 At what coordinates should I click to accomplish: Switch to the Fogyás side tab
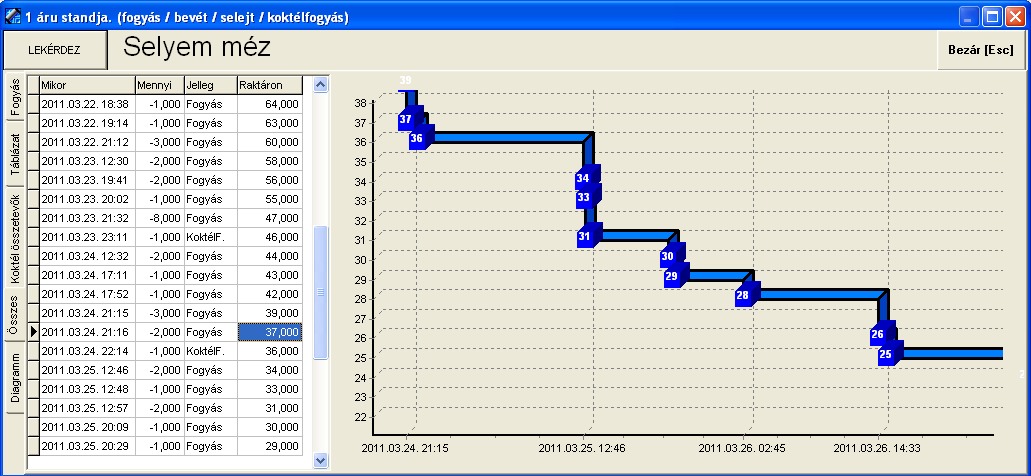point(15,96)
